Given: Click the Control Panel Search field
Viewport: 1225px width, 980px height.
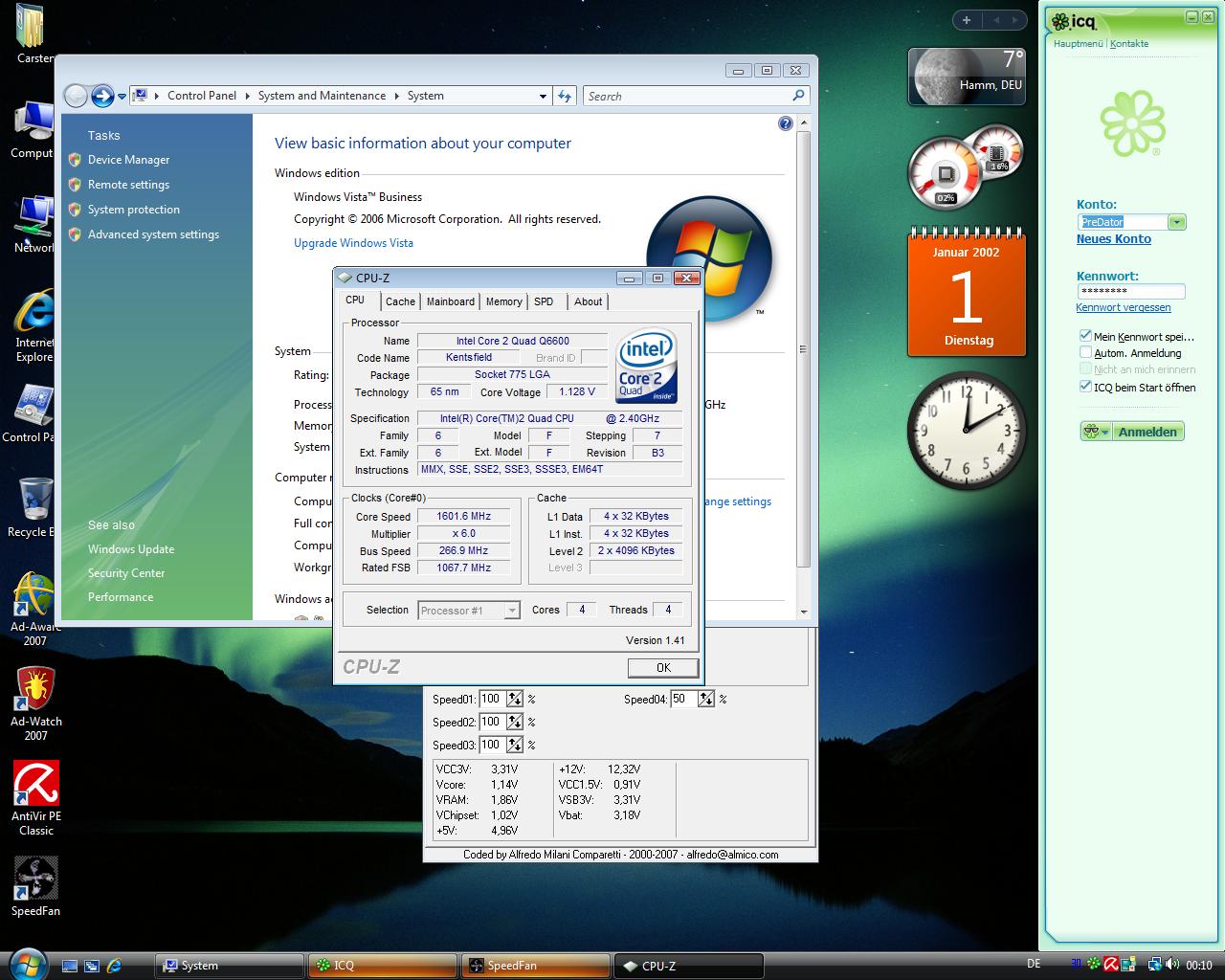Looking at the screenshot, I should point(687,96).
